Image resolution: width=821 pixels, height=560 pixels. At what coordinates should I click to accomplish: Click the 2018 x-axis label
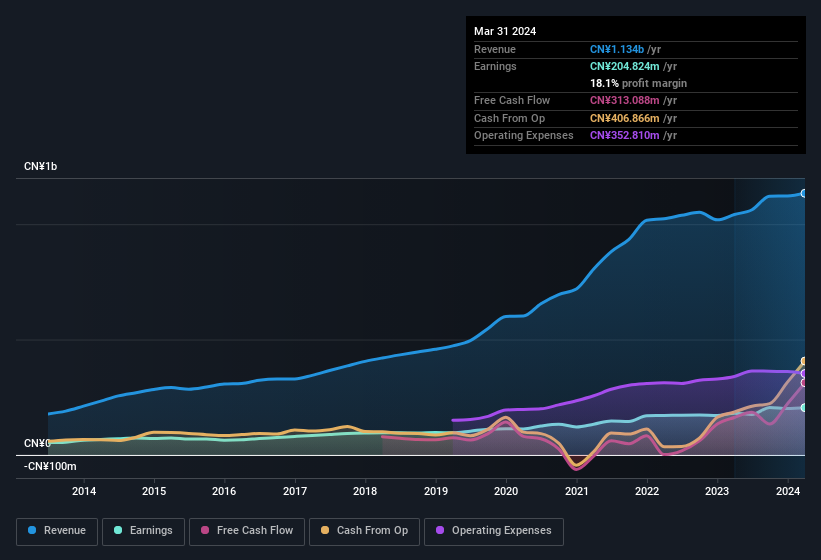(365, 491)
